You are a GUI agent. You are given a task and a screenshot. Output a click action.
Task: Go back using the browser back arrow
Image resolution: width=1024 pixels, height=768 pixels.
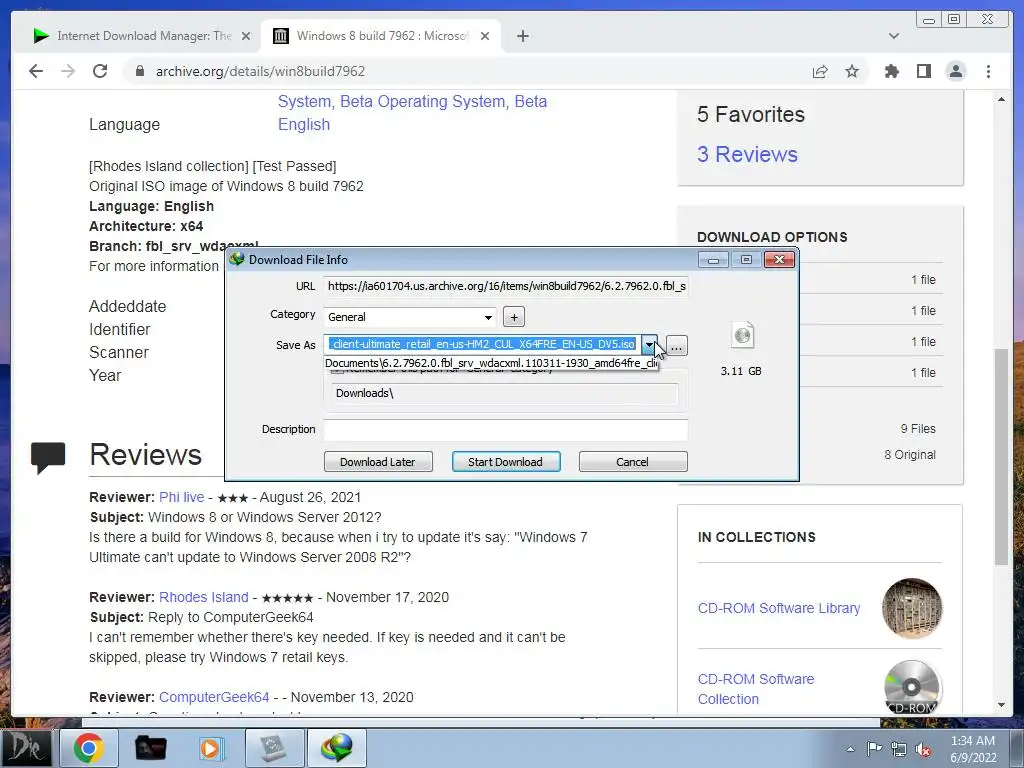click(x=36, y=71)
